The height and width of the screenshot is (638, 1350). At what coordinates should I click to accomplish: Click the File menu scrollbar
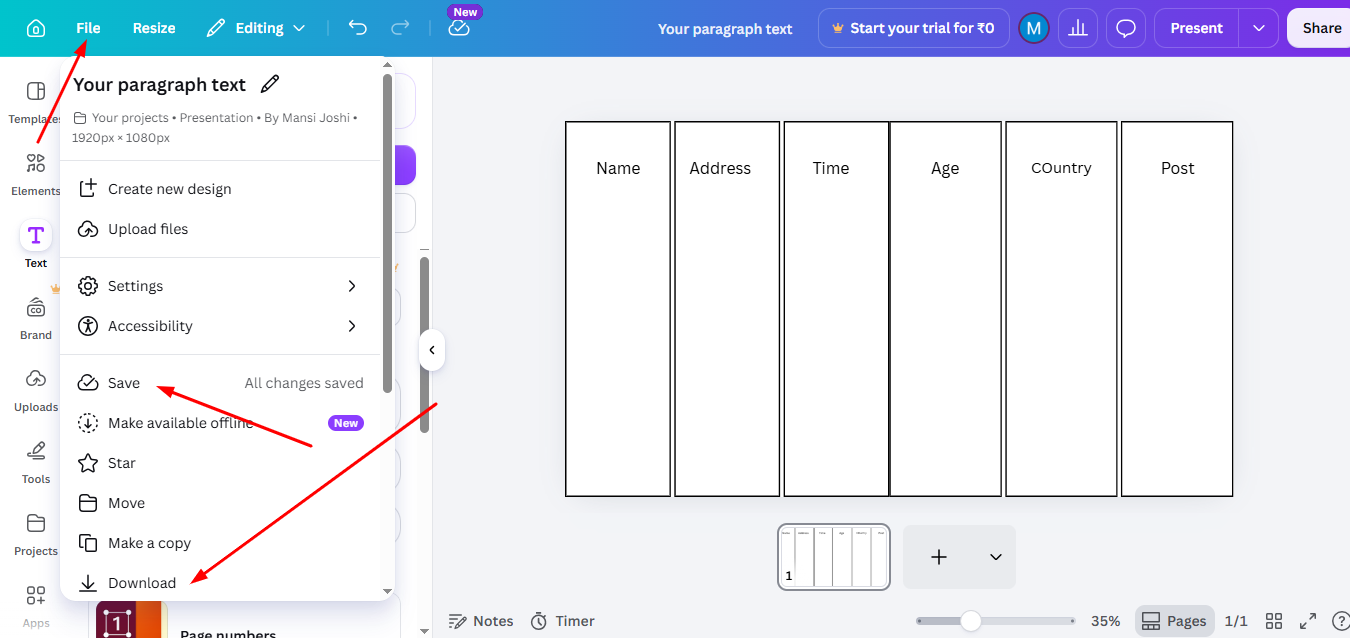coord(388,232)
